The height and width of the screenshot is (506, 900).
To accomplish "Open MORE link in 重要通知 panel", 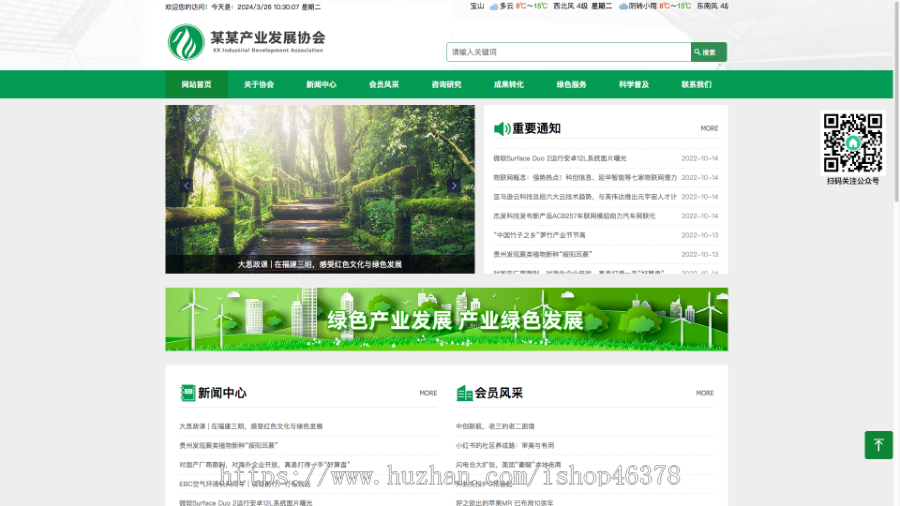I will click(x=709, y=129).
